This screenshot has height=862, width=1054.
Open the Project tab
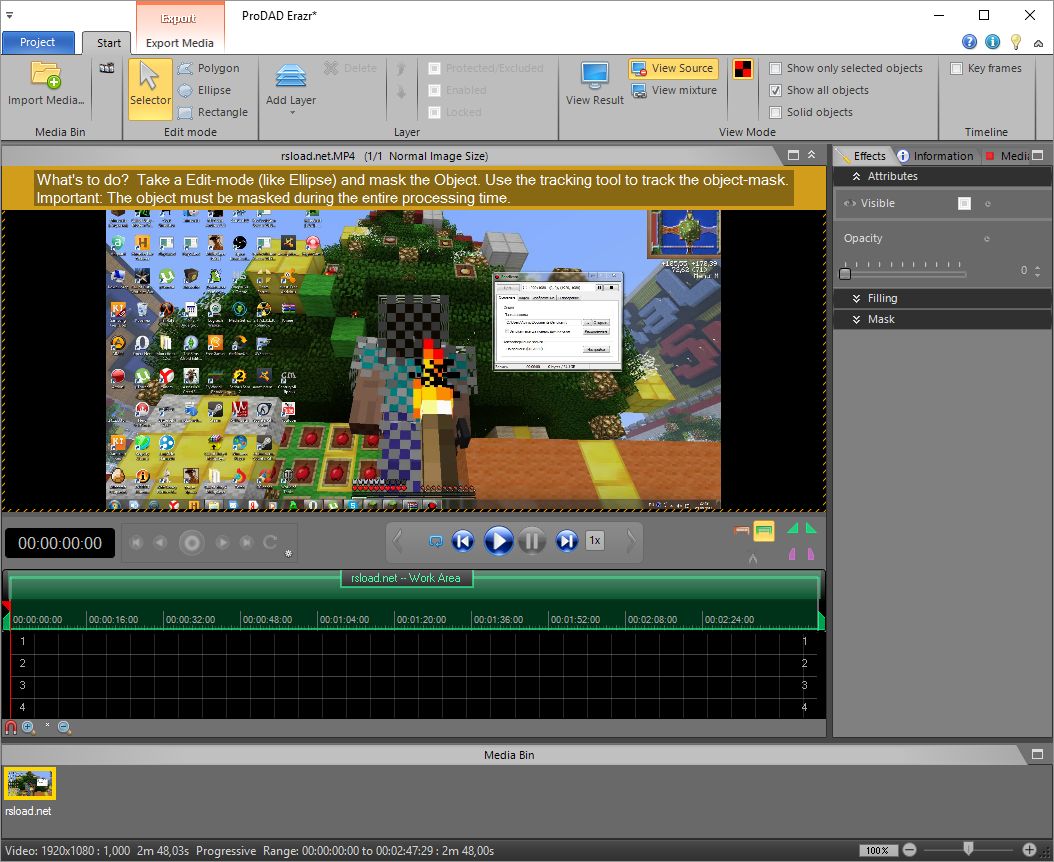pos(38,42)
